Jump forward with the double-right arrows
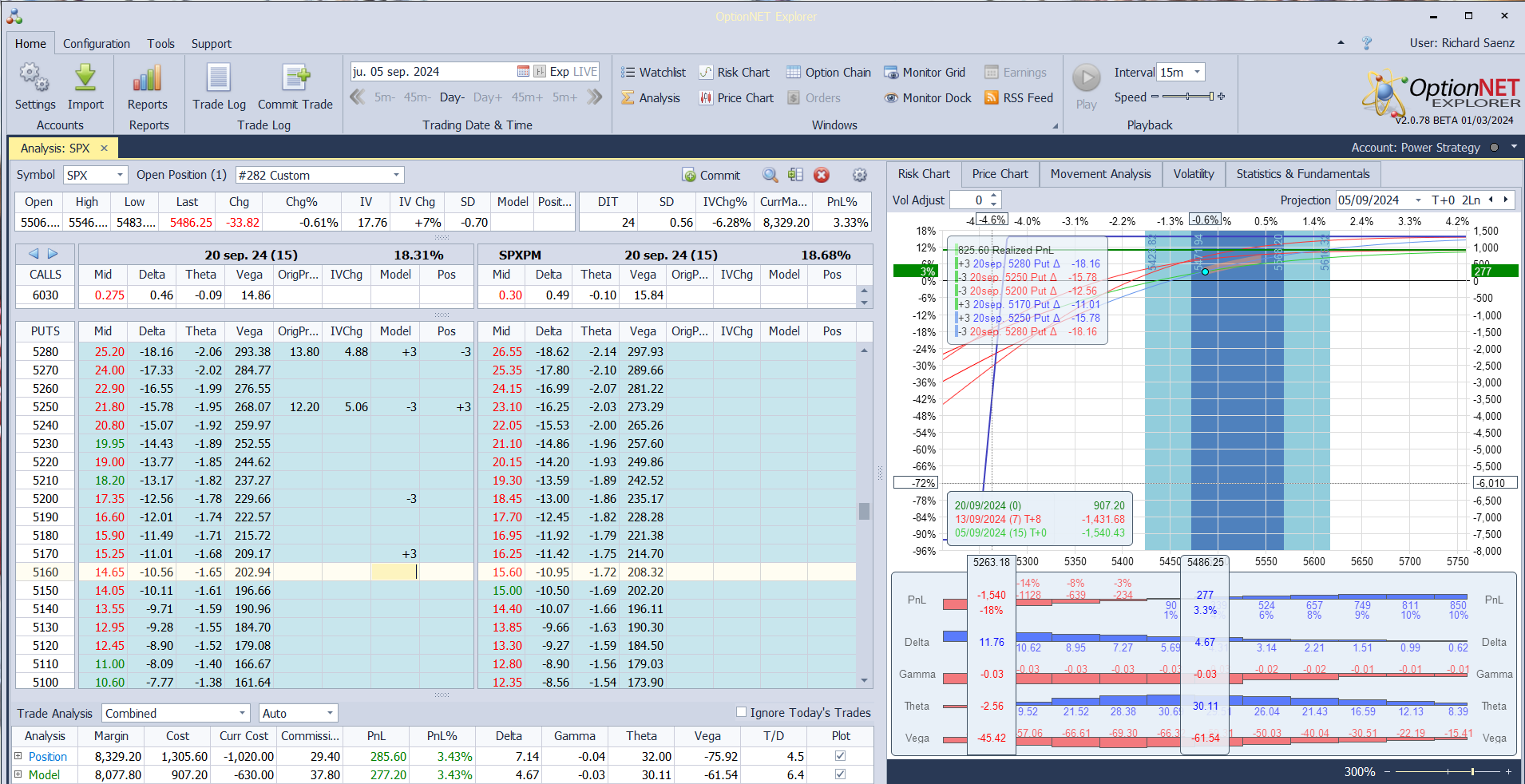 tap(594, 97)
